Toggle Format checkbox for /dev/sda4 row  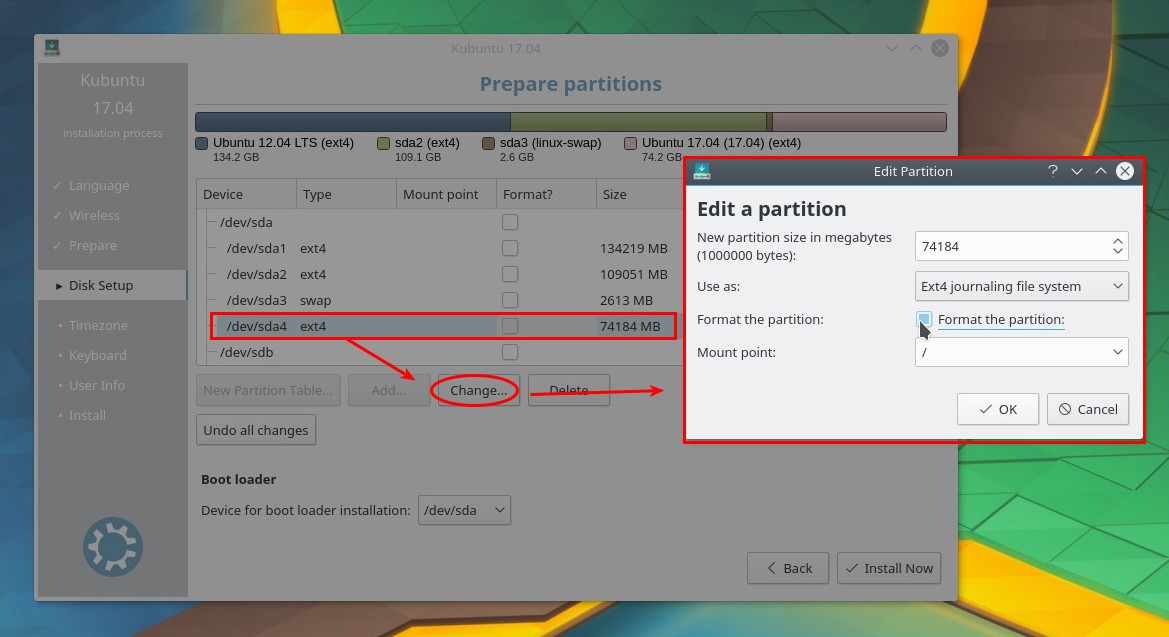click(x=510, y=326)
